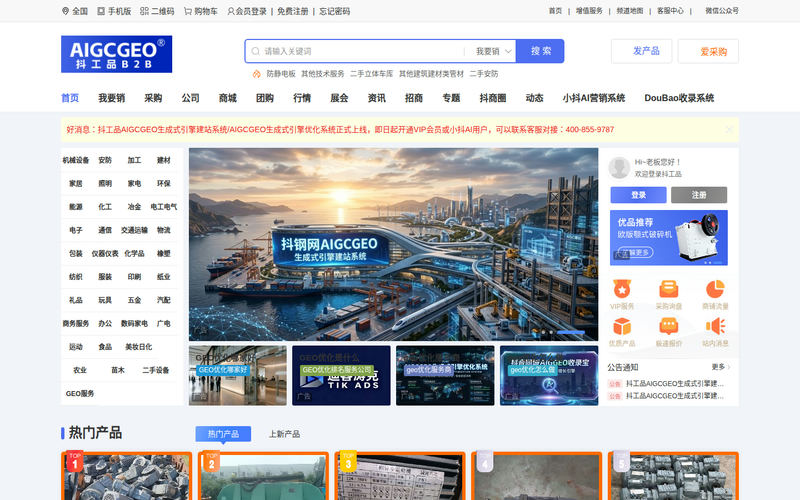The height and width of the screenshot is (500, 800).
Task: Open the 站内消息 megaphone icon
Action: (715, 326)
